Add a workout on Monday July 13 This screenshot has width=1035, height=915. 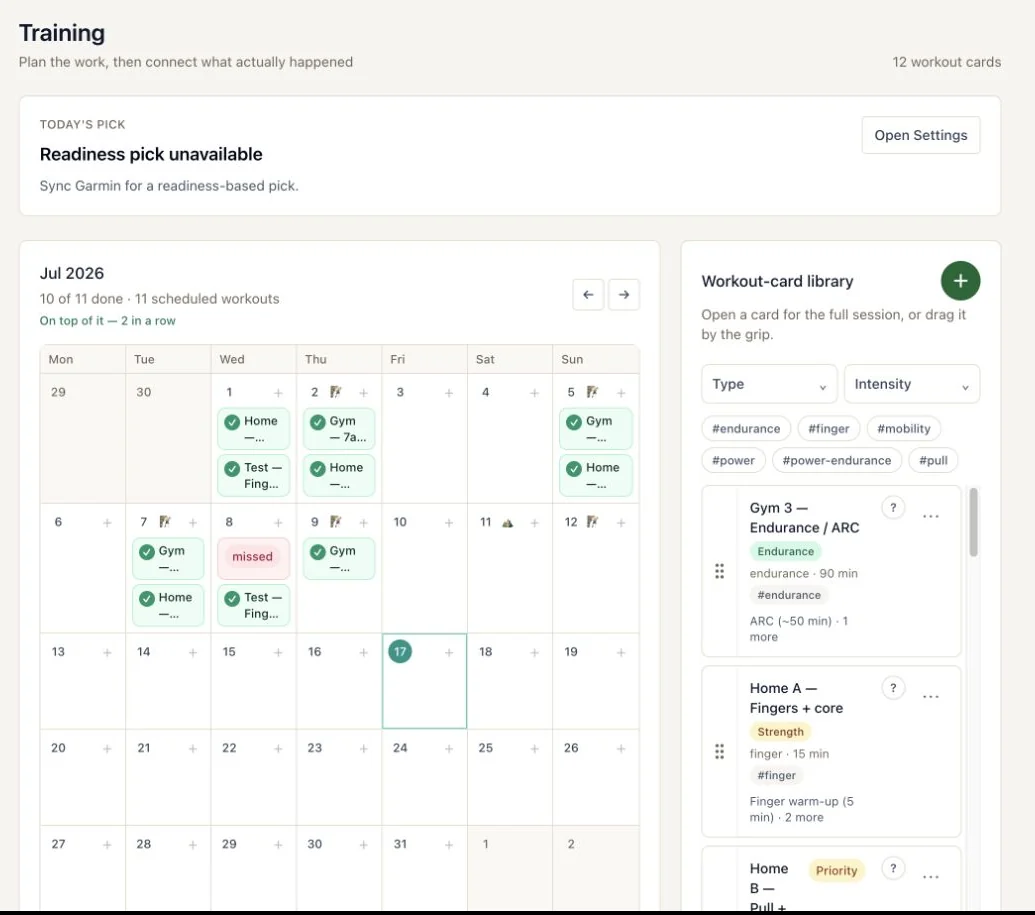tap(107, 653)
